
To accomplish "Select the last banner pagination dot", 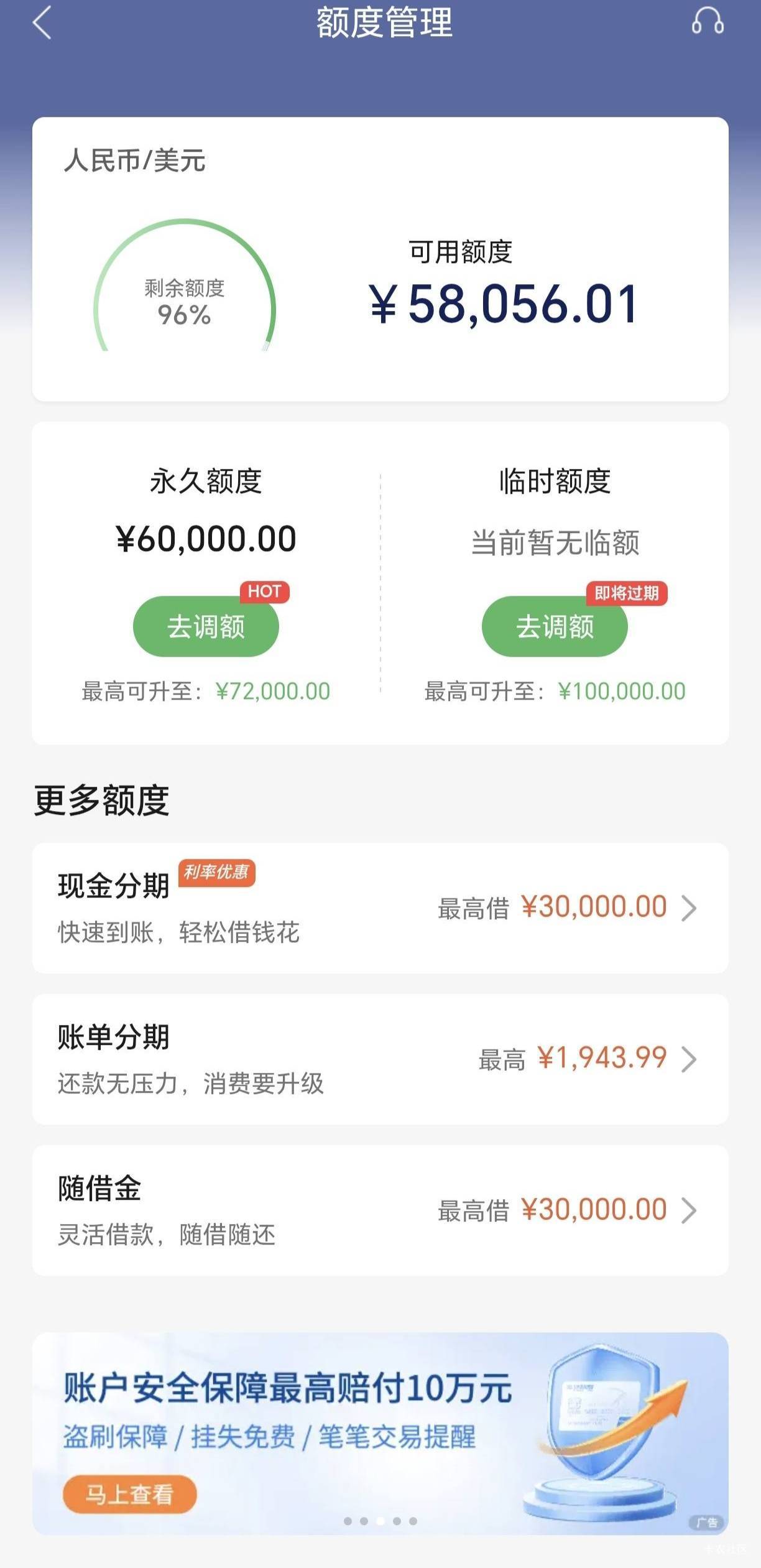I will [413, 1521].
